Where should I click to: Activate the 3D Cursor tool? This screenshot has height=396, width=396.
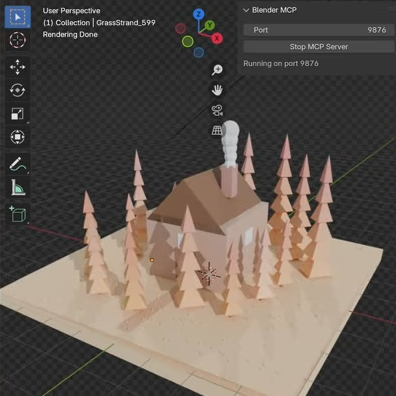[18, 40]
